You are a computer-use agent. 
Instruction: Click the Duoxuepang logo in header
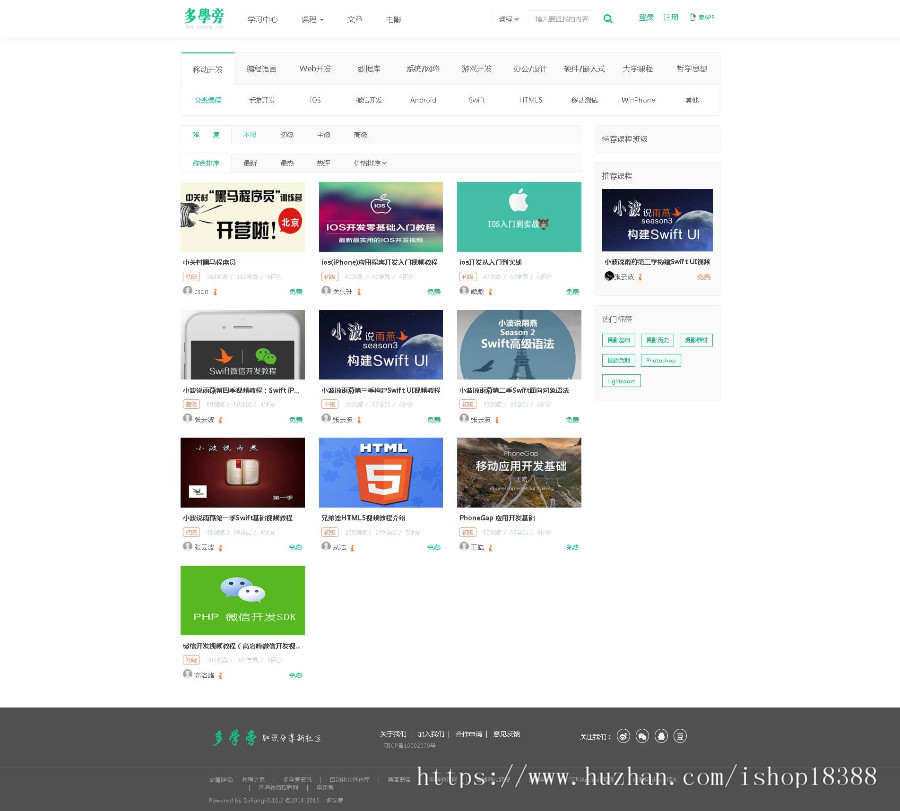tap(204, 18)
